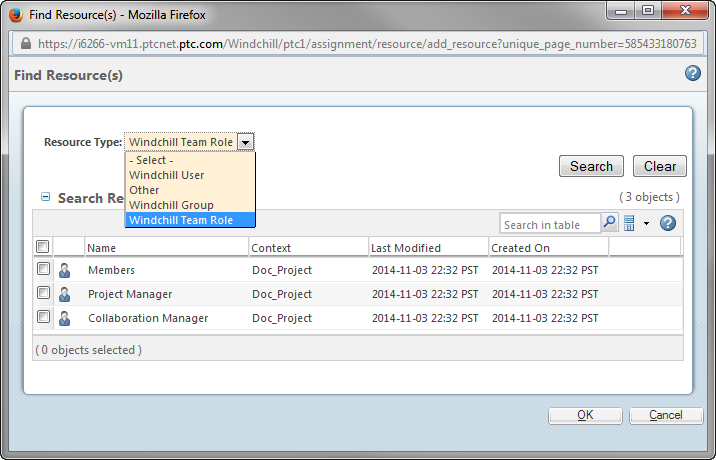The height and width of the screenshot is (460, 716).
Task: Click Last Modified date in Collaboration Manager row
Action: pos(425,318)
